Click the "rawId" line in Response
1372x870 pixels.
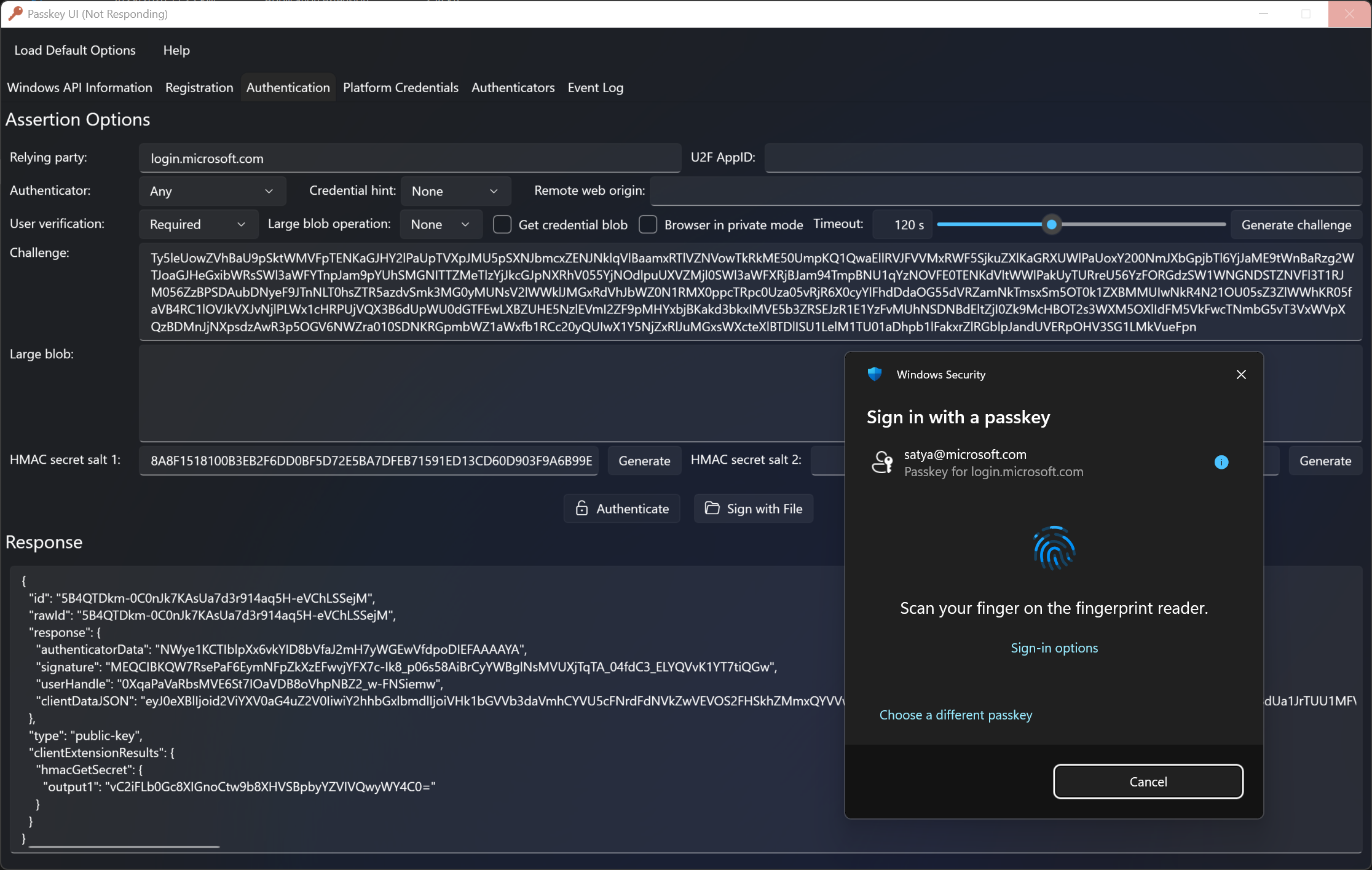(x=212, y=615)
